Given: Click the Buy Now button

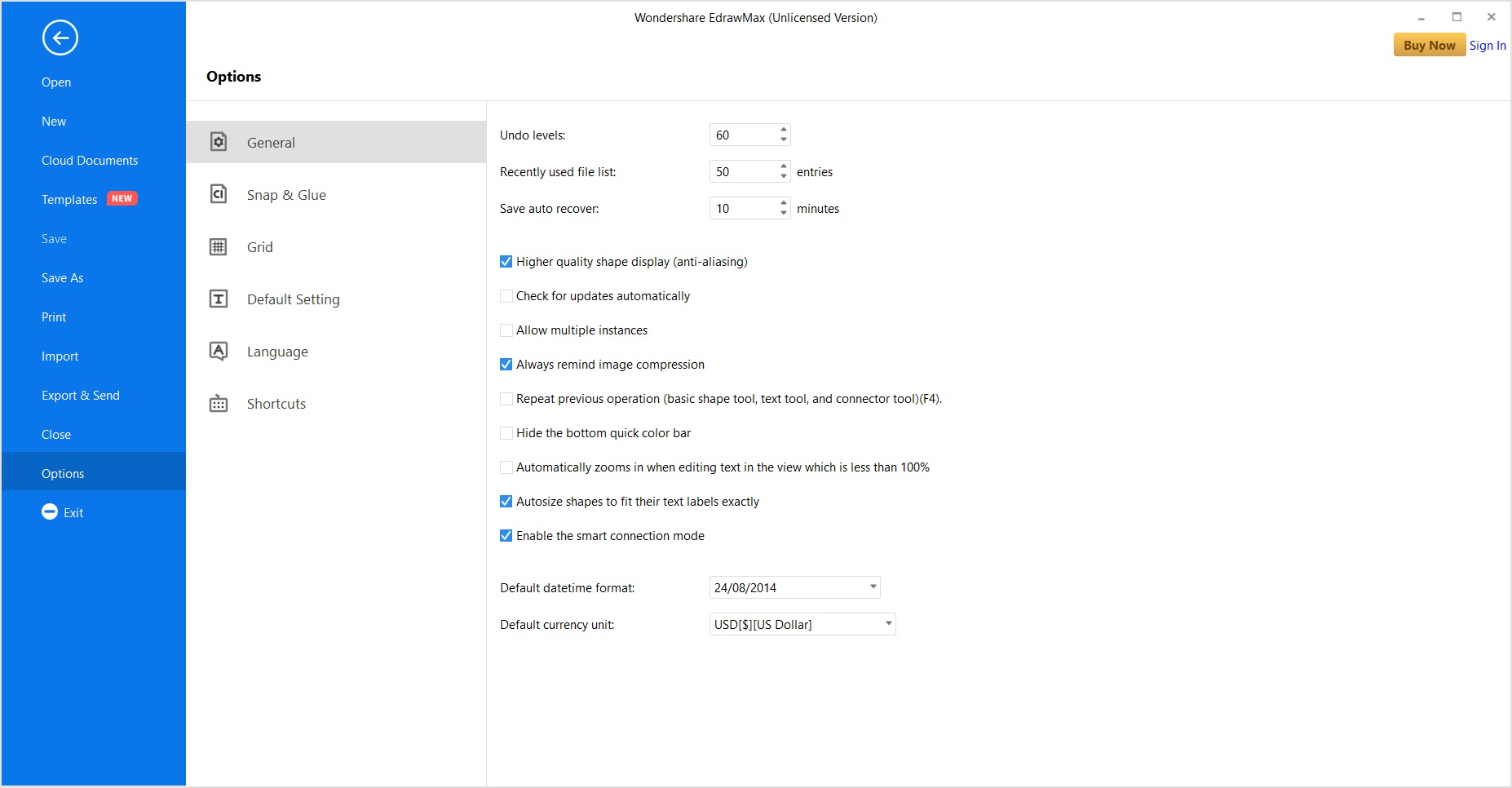Looking at the screenshot, I should pos(1428,45).
